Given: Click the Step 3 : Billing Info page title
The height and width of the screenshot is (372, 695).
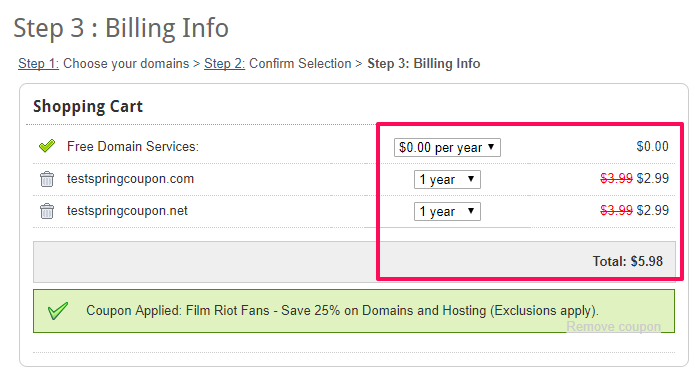Looking at the screenshot, I should (x=121, y=28).
